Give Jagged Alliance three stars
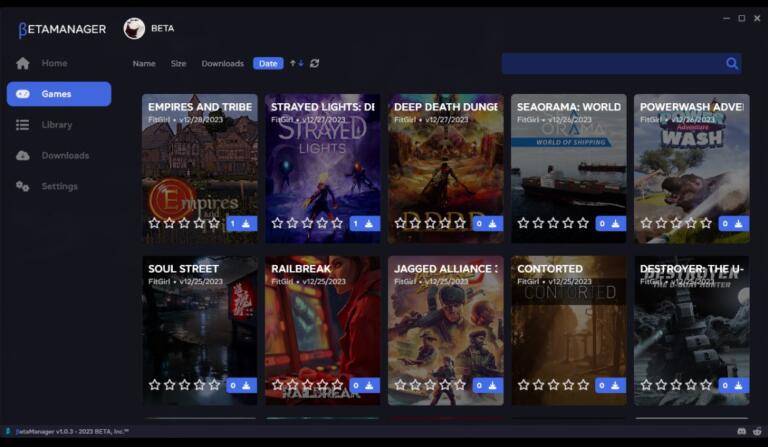Image resolution: width=768 pixels, height=447 pixels. coord(430,385)
